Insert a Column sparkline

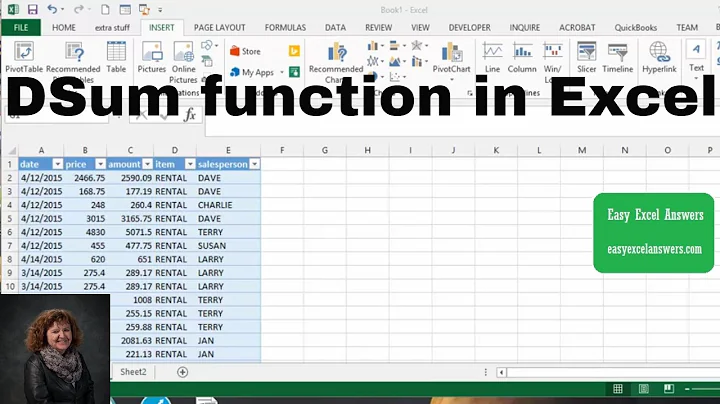tap(522, 57)
